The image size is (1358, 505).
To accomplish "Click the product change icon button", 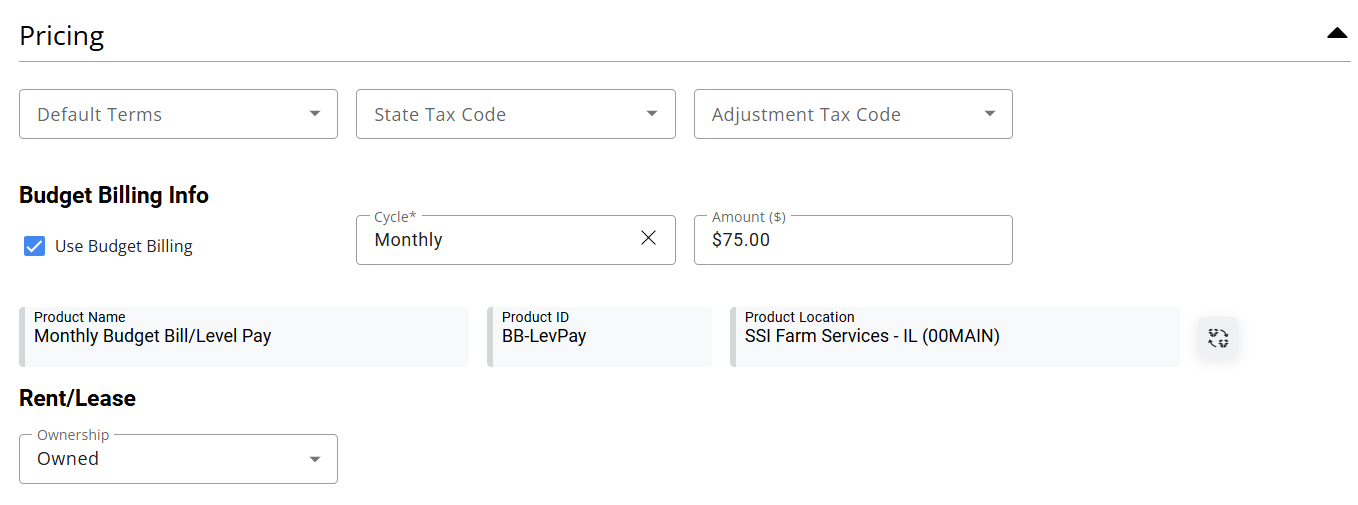I will click(1218, 338).
